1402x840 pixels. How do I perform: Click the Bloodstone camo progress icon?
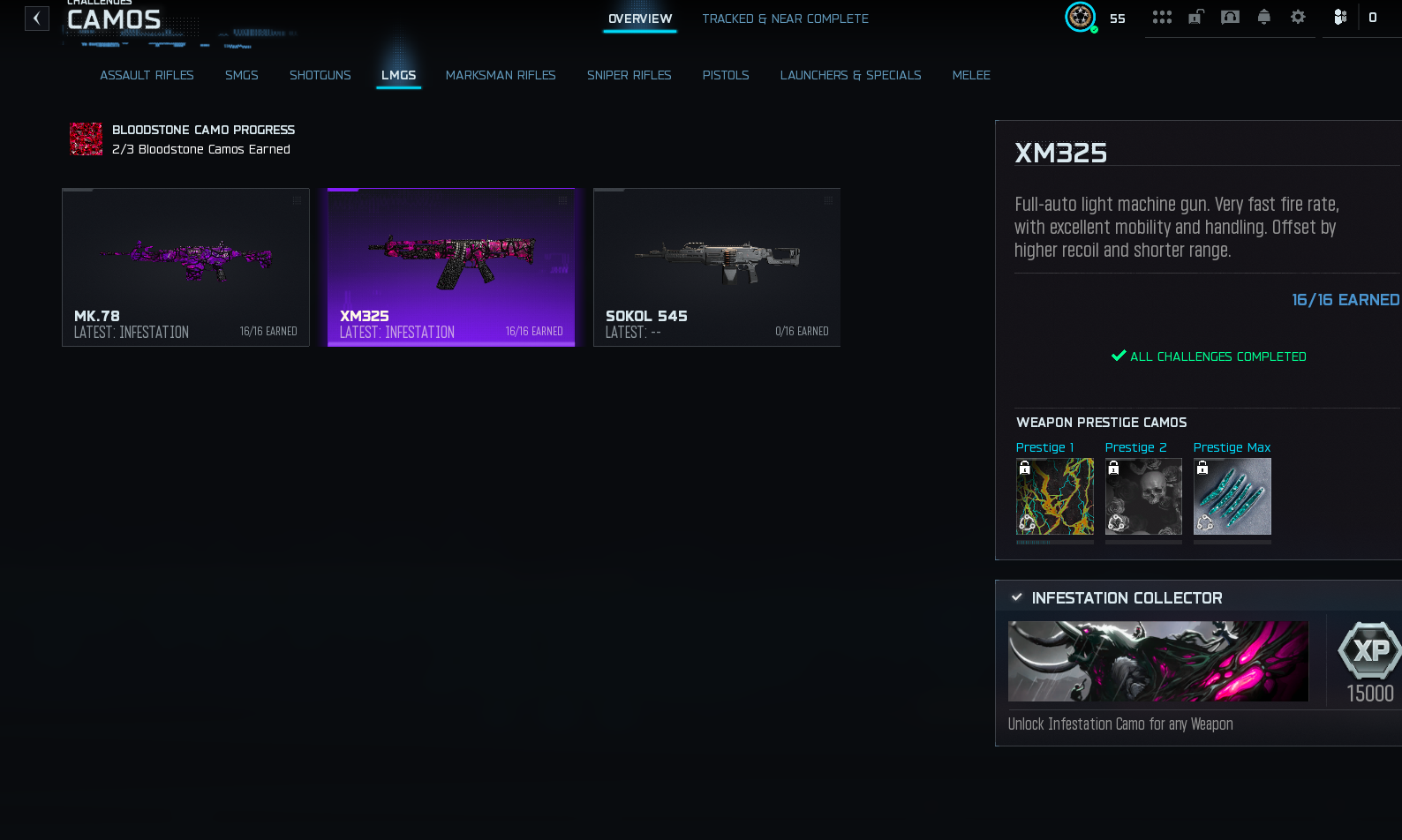click(x=87, y=139)
